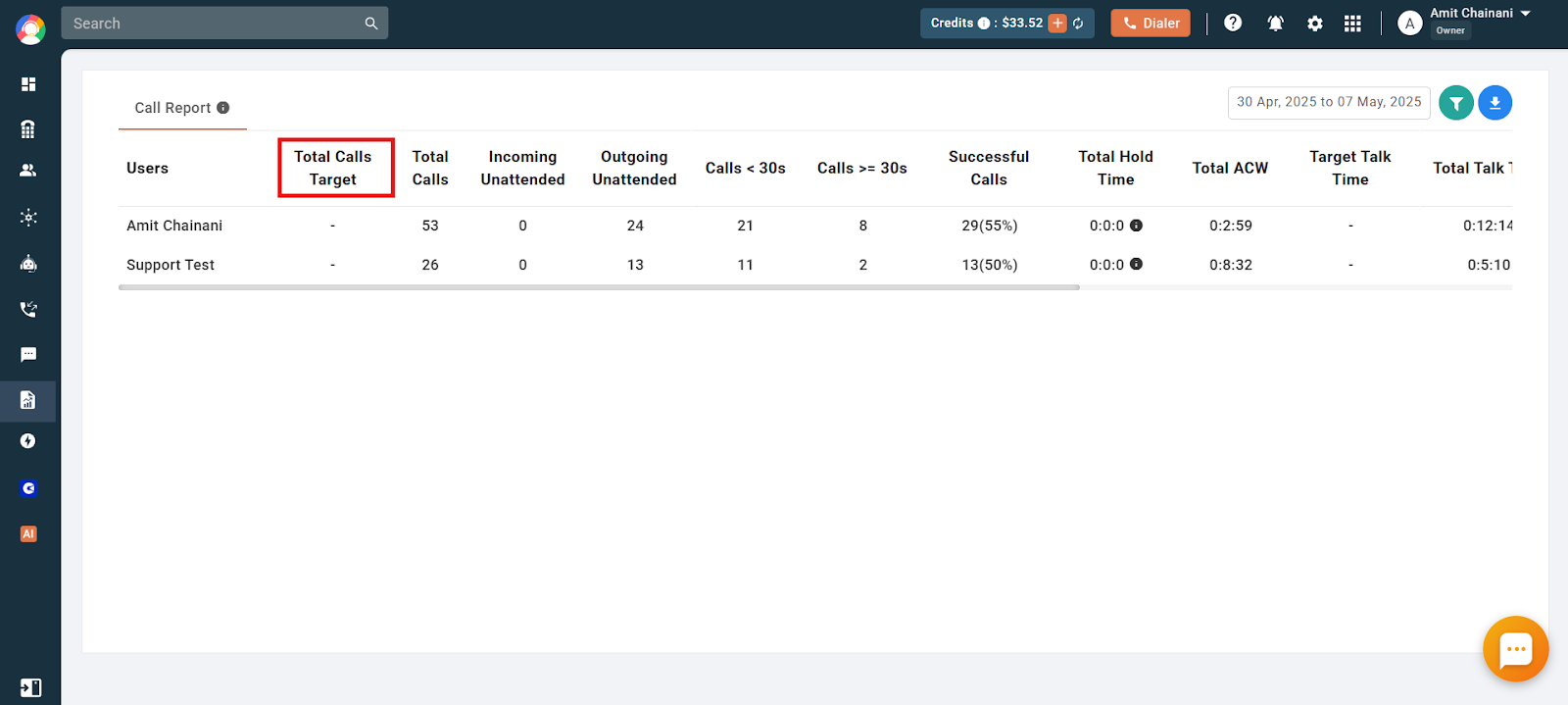Image resolution: width=1568 pixels, height=705 pixels.
Task: Open the Dialer
Action: point(1151,24)
